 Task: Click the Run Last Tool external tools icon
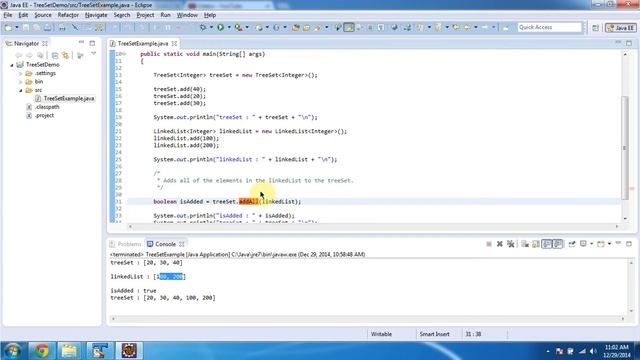point(238,27)
